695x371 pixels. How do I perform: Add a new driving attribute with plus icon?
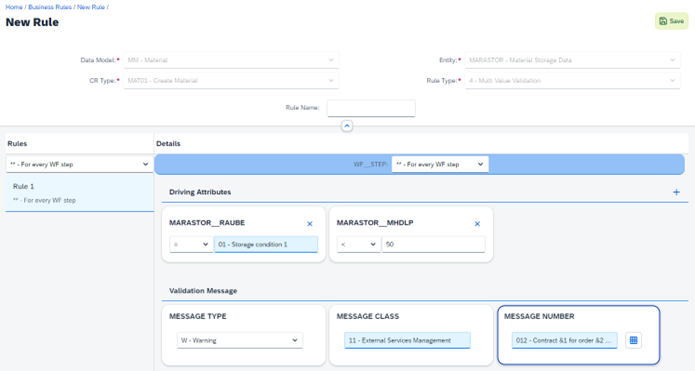point(676,192)
